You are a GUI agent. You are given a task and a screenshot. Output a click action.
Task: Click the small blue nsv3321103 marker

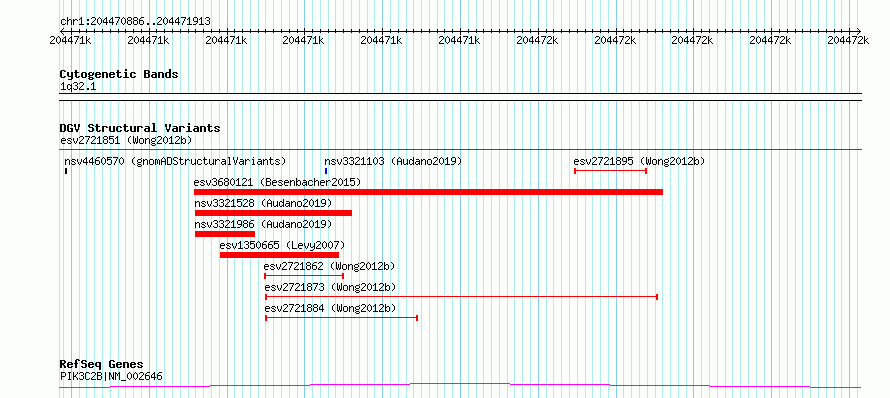point(326,171)
